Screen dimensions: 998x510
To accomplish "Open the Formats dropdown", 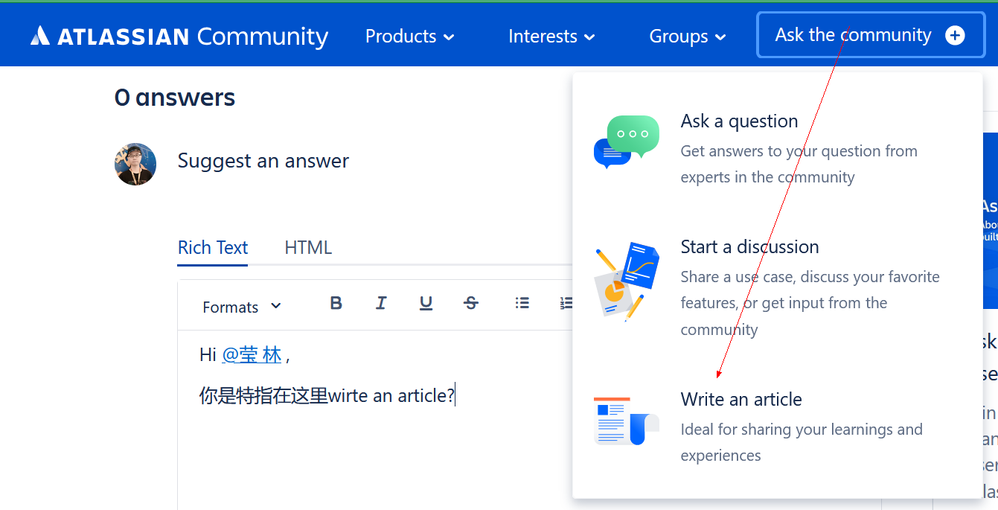I will click(x=242, y=307).
